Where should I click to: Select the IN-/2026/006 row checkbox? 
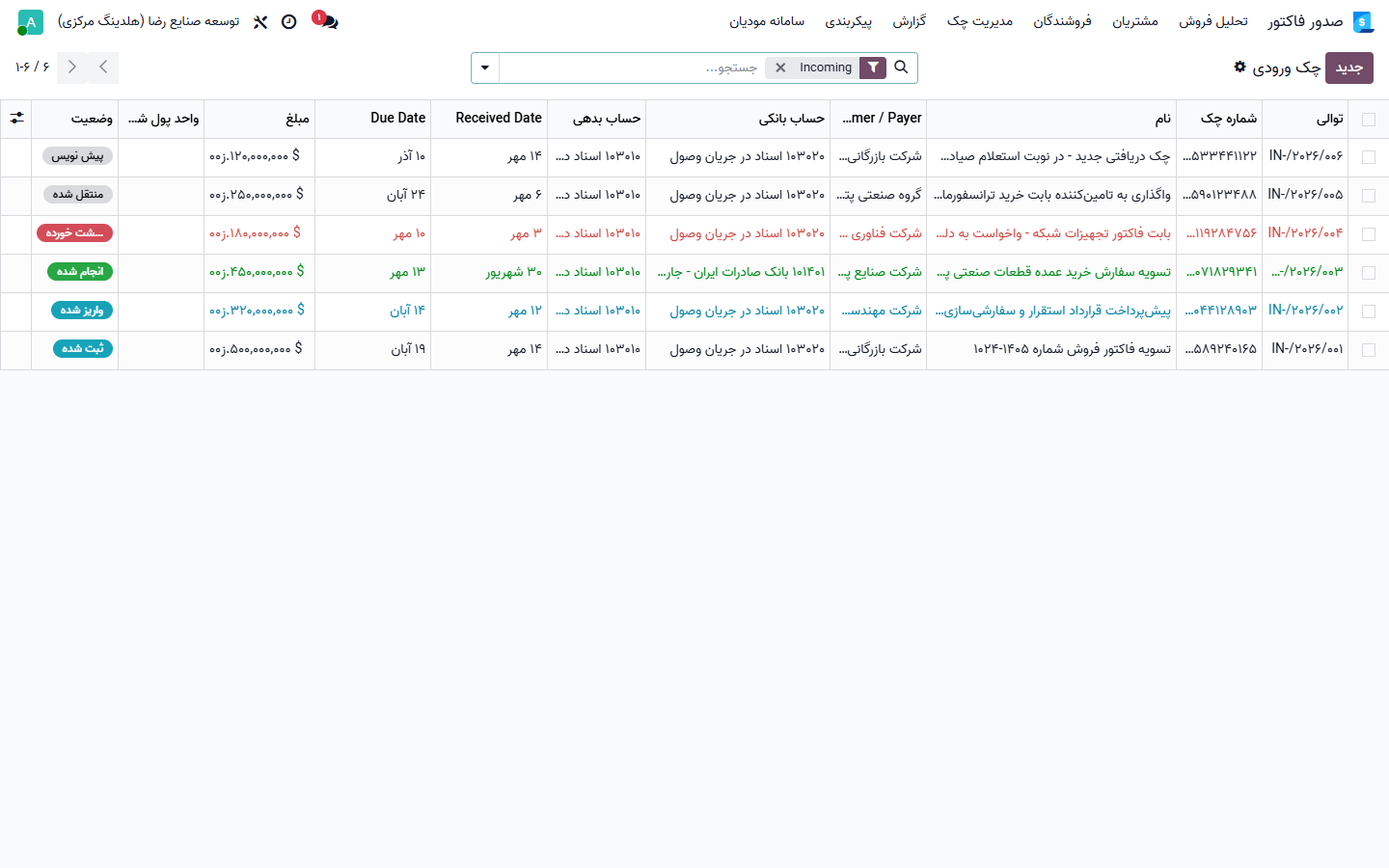coord(1368,157)
